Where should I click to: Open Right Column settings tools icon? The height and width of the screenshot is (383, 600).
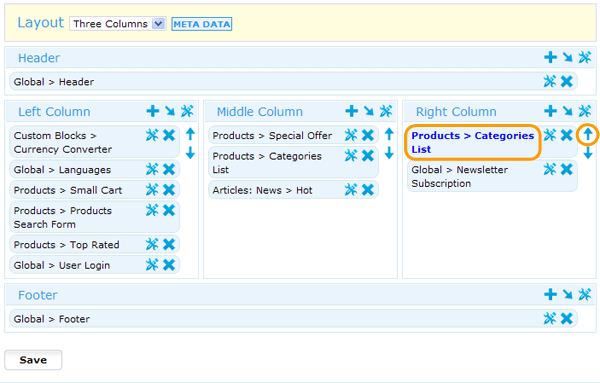585,111
